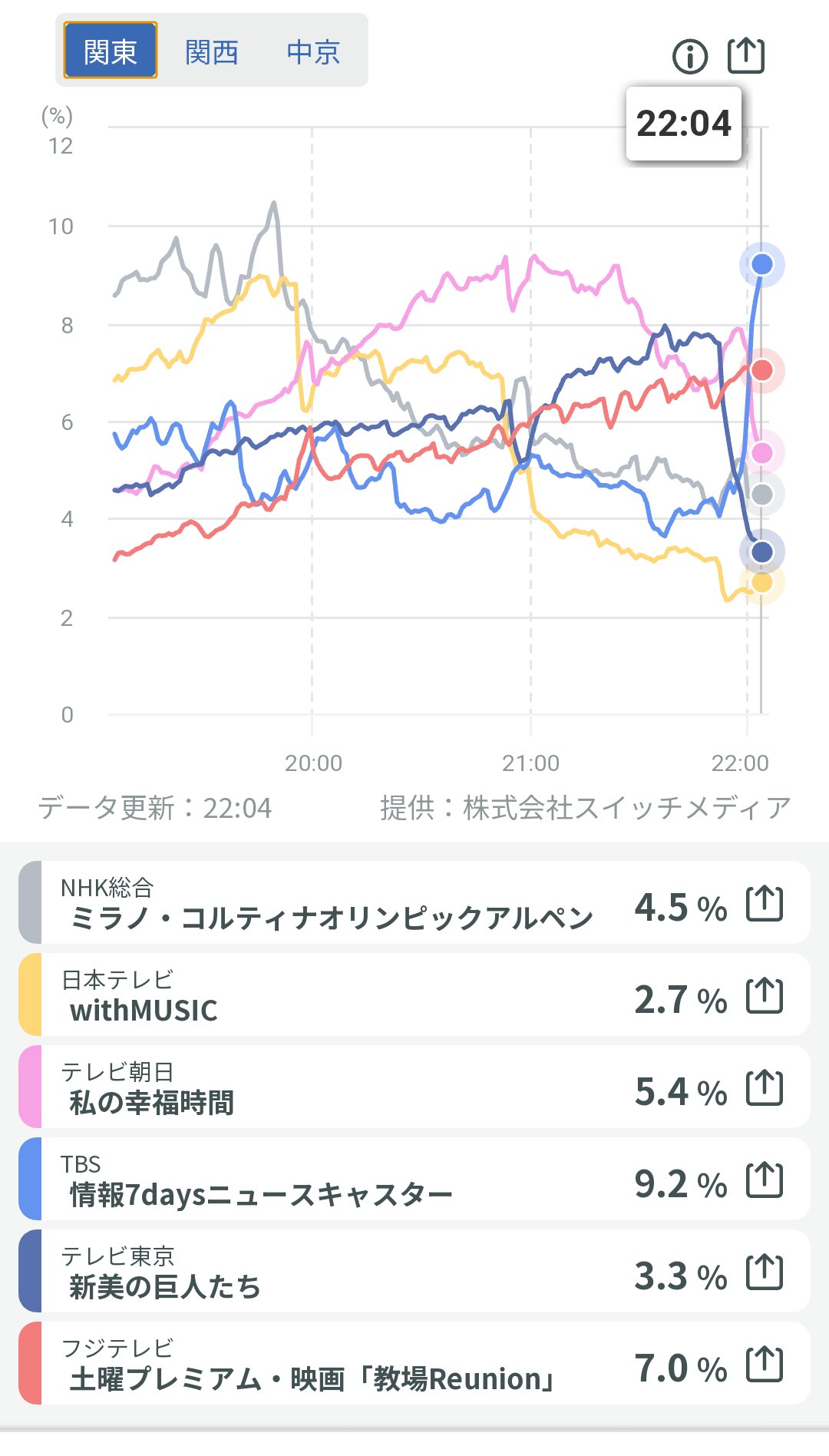
Task: Share the テレビ東京 新美の巨人たち rating
Action: click(765, 1272)
